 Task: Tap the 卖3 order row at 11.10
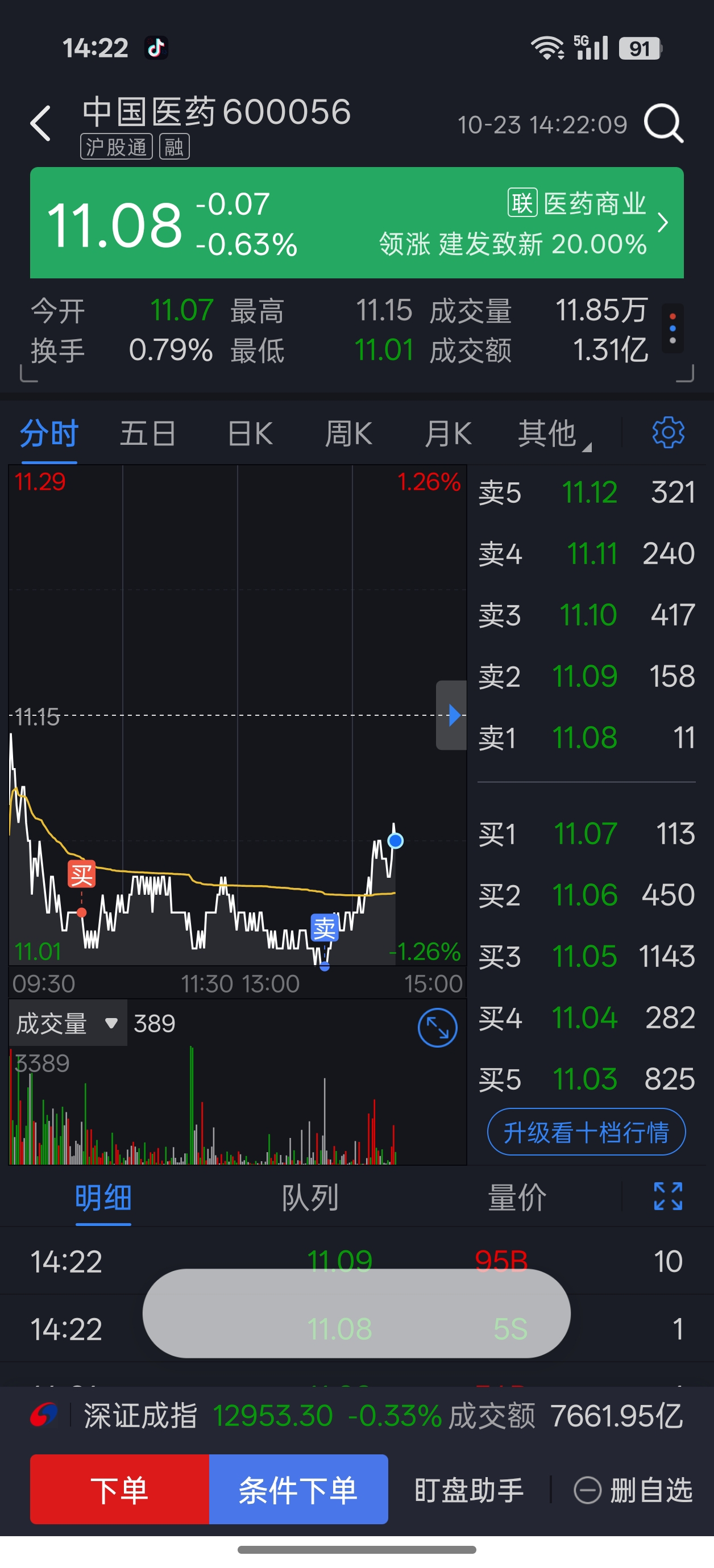(x=586, y=615)
